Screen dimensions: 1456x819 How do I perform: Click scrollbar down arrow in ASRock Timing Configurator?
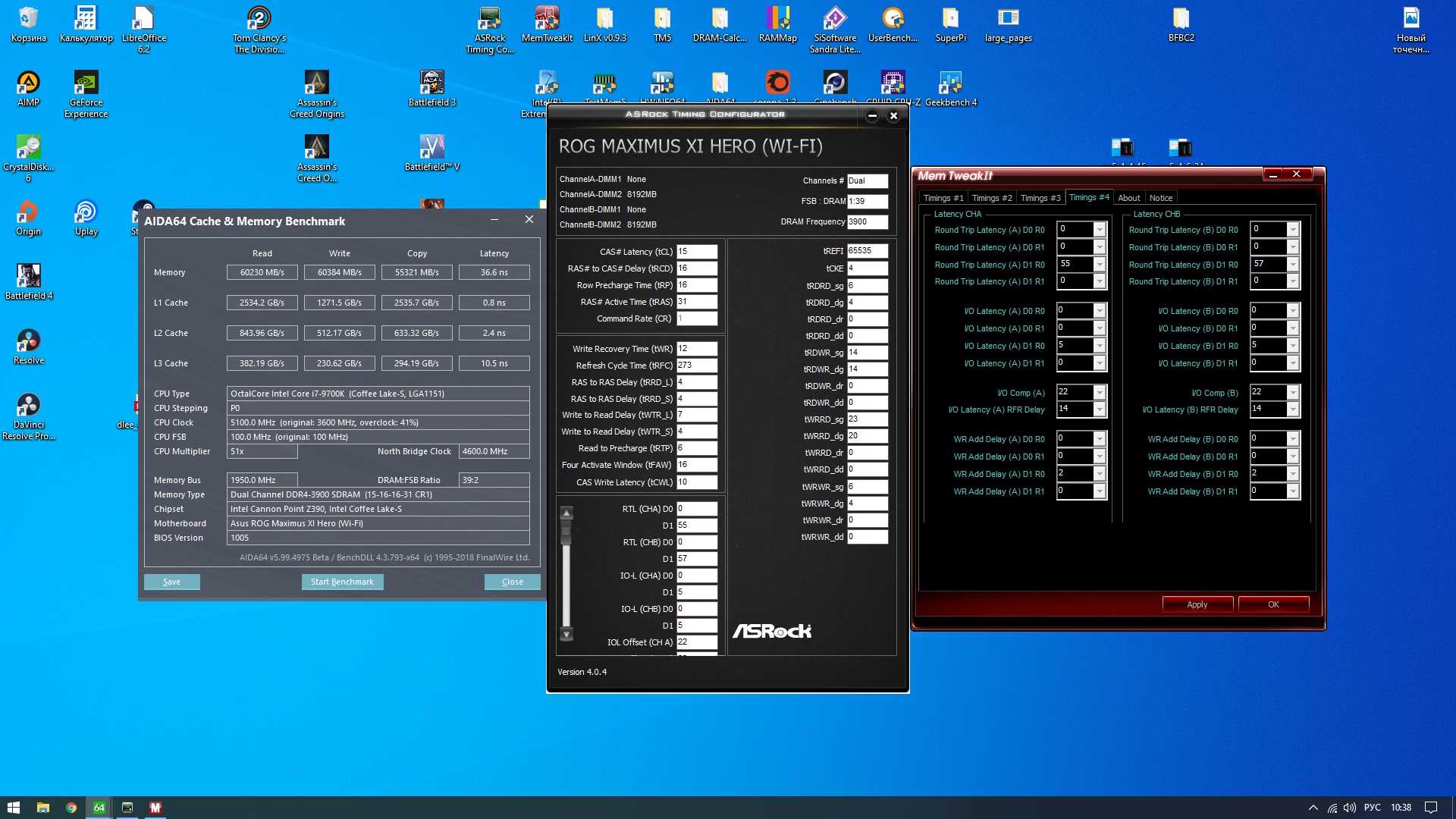(x=566, y=634)
